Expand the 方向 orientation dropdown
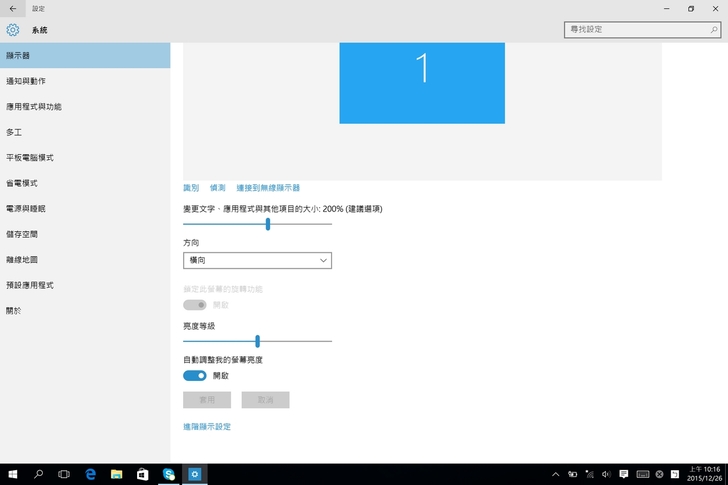Screen dimensions: 728x485 click(x=257, y=260)
